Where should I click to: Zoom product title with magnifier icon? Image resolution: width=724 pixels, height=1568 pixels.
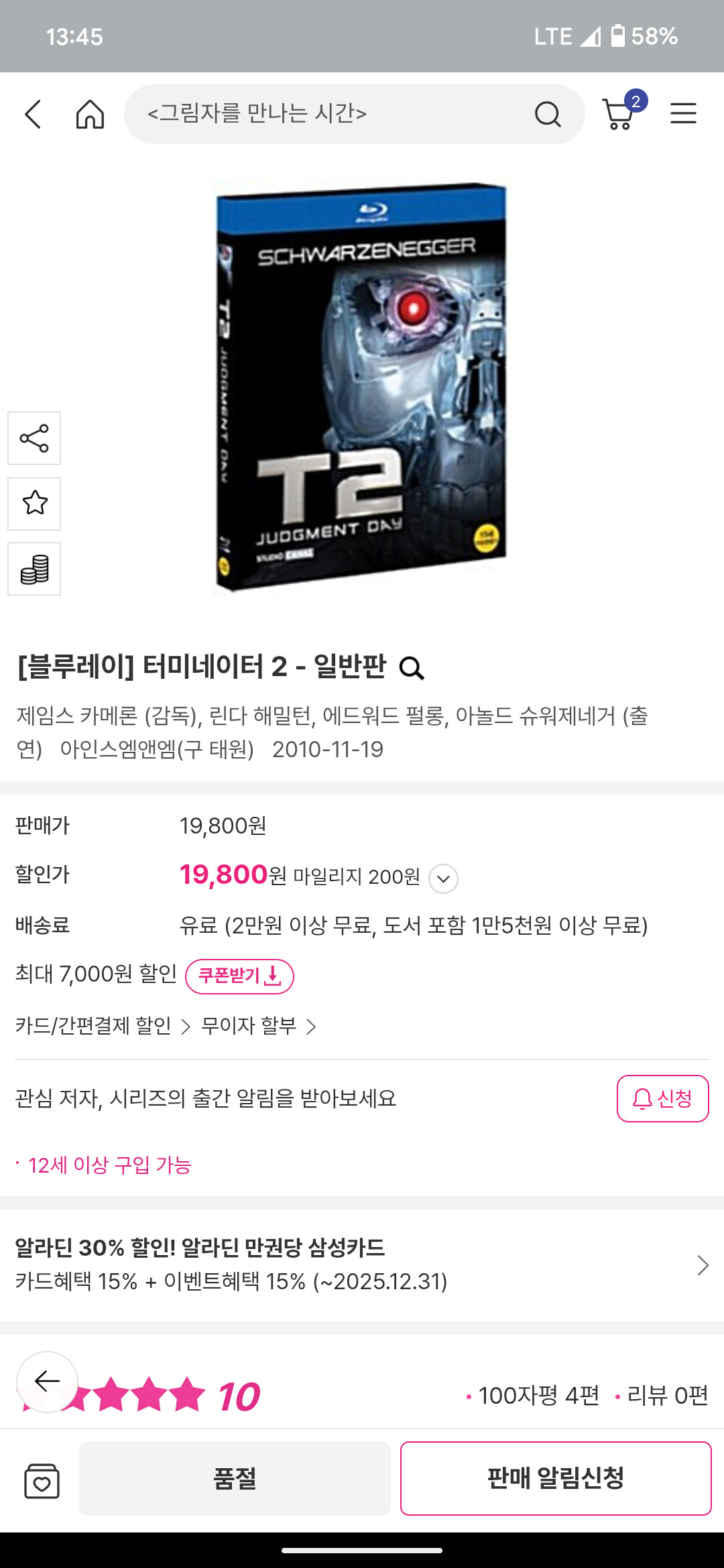[x=412, y=668]
